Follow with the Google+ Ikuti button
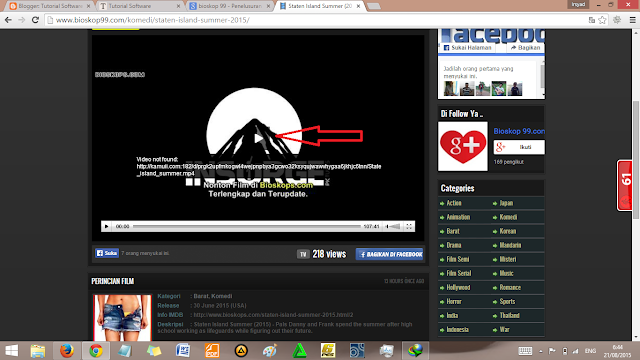This screenshot has height=360, width=640. [x=519, y=147]
